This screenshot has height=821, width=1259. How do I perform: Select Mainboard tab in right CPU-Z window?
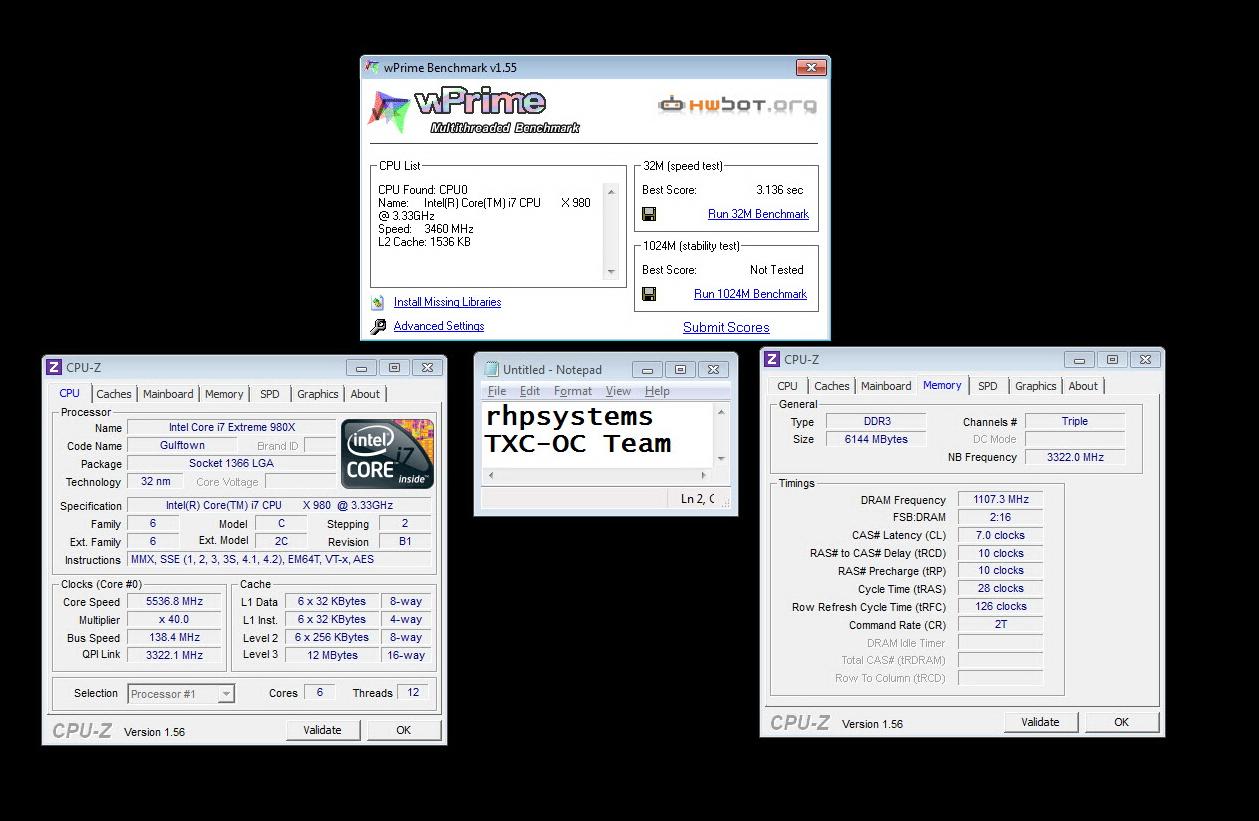pyautogui.click(x=886, y=386)
